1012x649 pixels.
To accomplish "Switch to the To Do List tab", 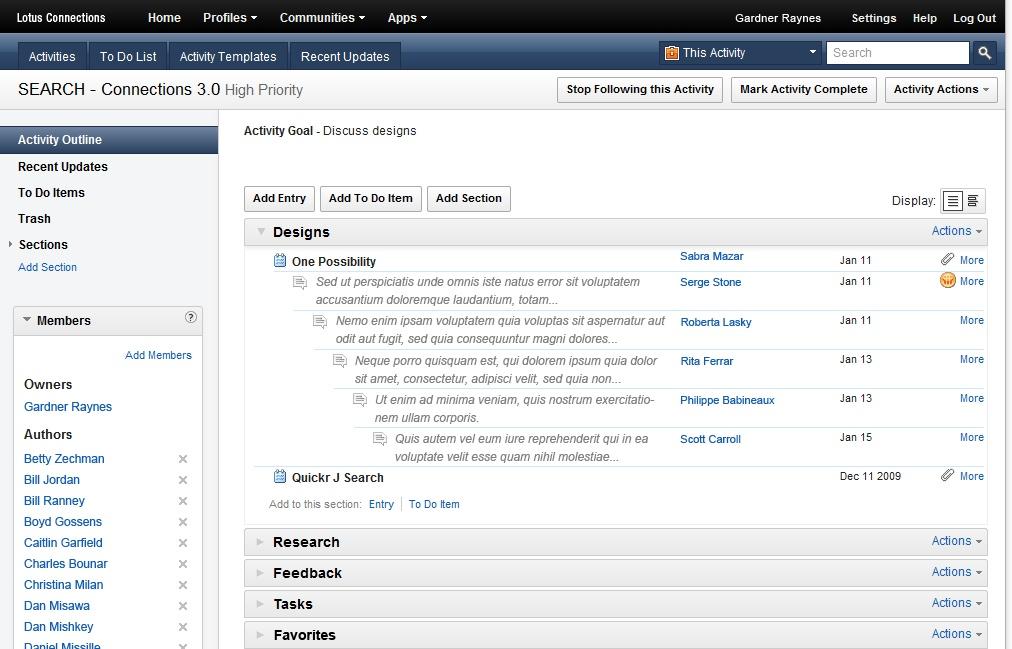I will 128,56.
